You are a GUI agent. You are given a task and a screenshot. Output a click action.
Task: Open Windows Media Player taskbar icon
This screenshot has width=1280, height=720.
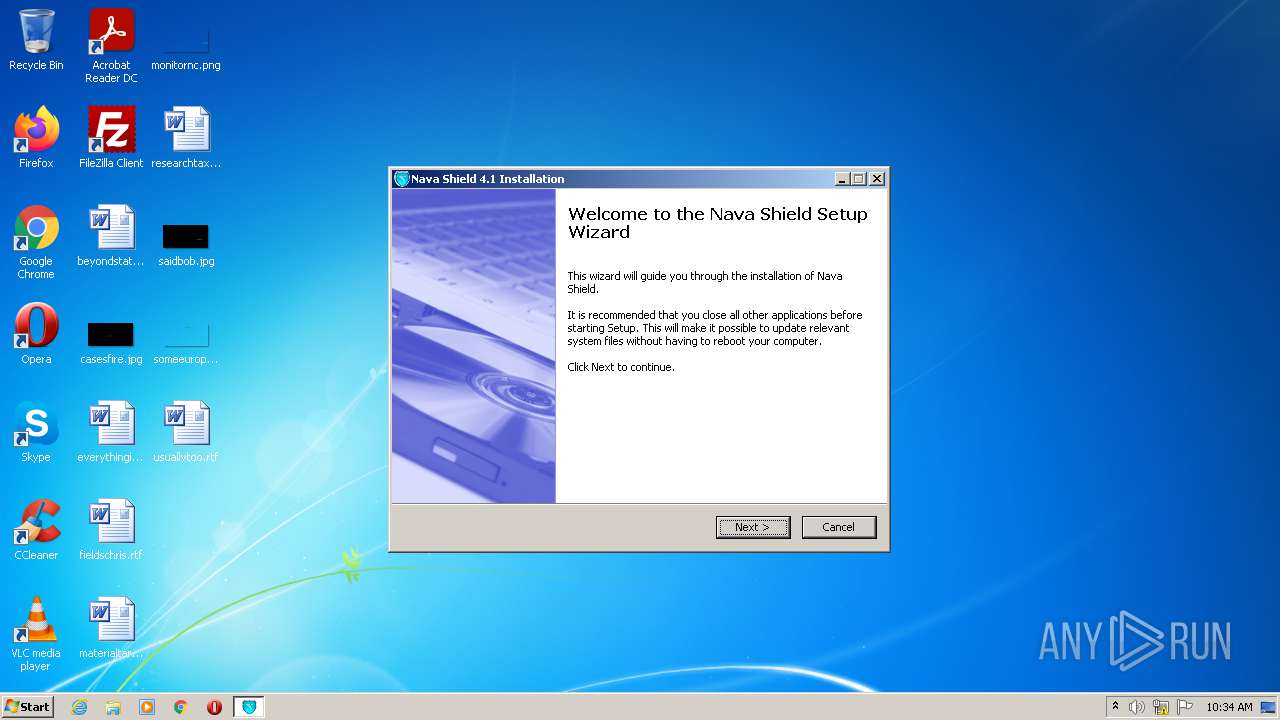[x=147, y=707]
